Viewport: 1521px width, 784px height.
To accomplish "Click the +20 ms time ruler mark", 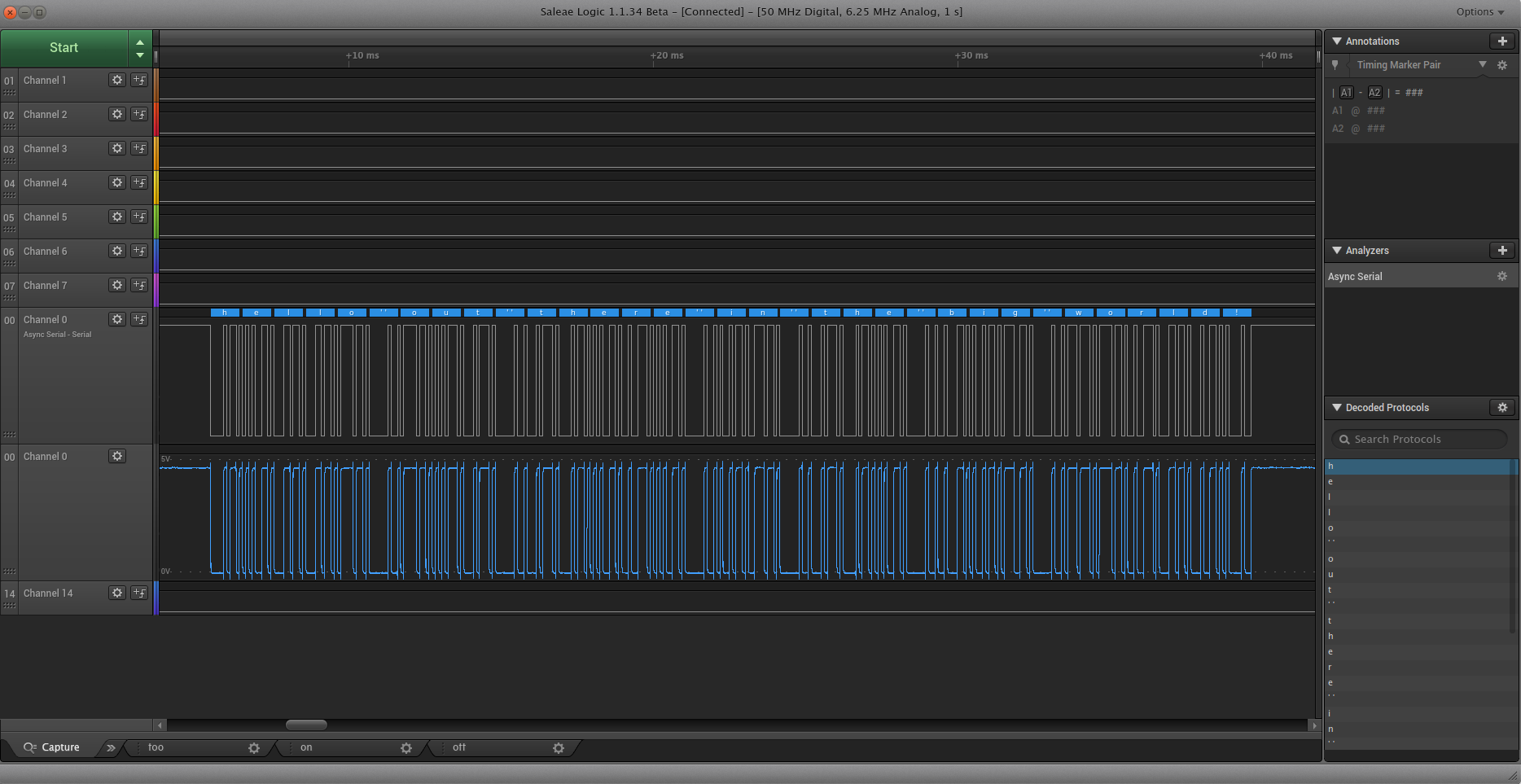I will (x=667, y=55).
